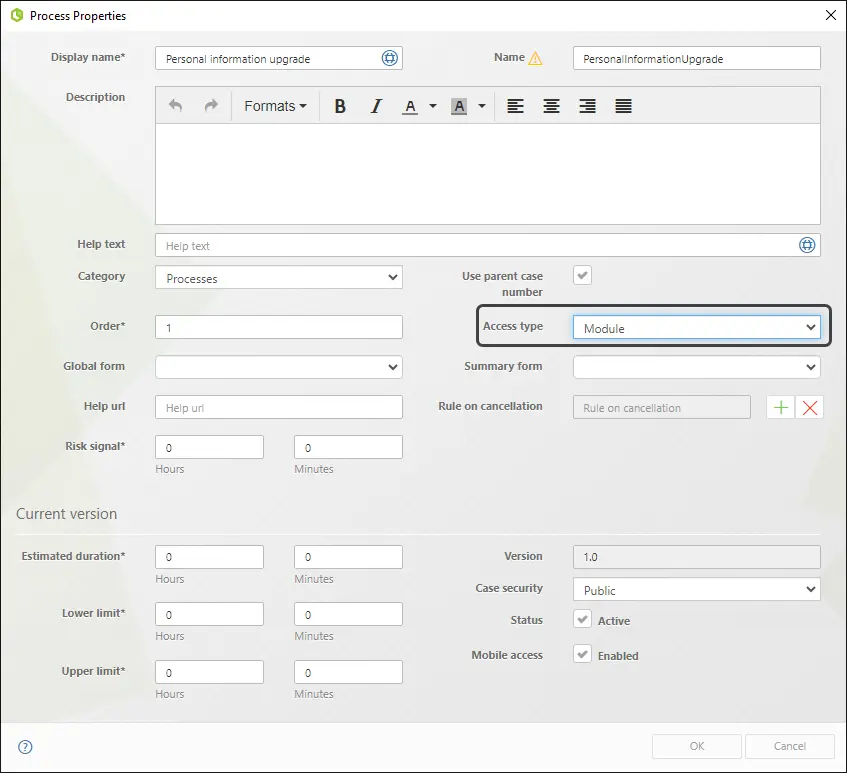The width and height of the screenshot is (847, 773).
Task: Add a rule on cancellation with green plus
Action: click(781, 407)
